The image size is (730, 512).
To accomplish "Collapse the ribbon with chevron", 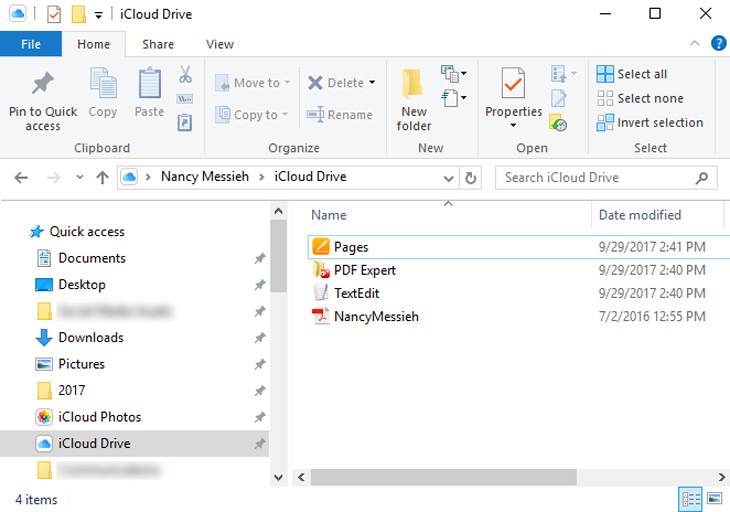I will point(696,43).
